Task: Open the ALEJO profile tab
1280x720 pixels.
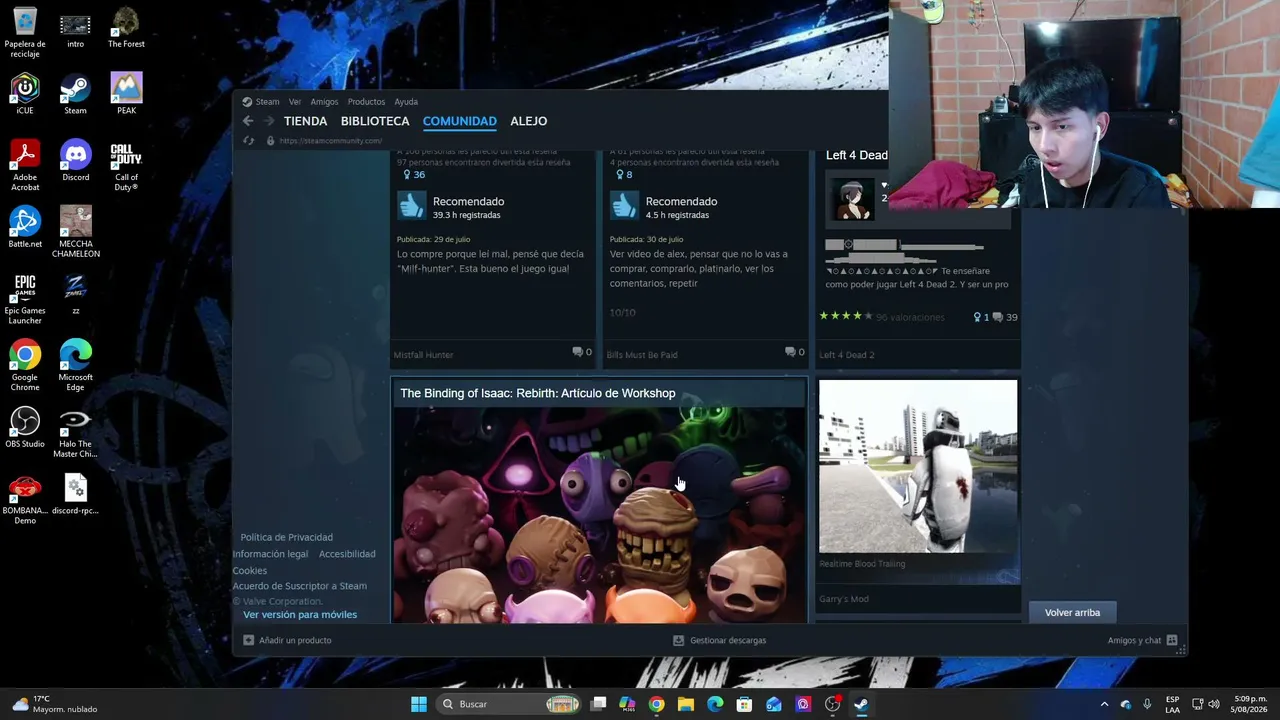Action: pos(529,121)
